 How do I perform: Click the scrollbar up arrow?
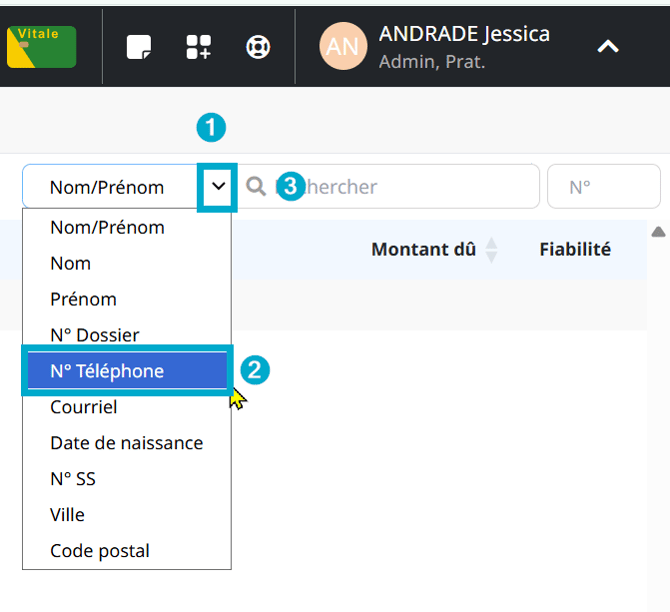coord(658,232)
